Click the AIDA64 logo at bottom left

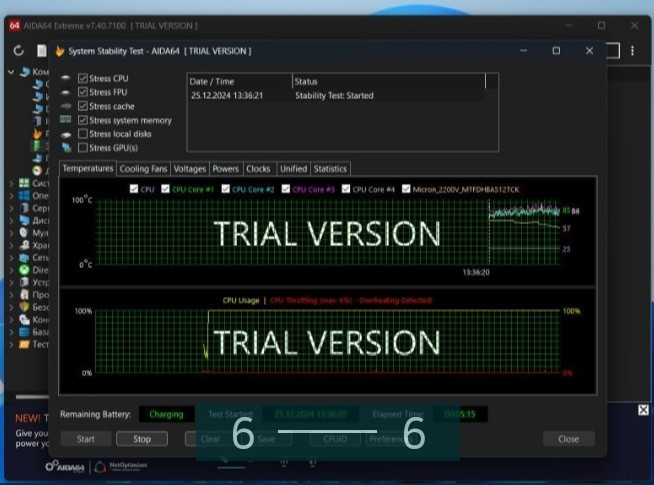66,466
